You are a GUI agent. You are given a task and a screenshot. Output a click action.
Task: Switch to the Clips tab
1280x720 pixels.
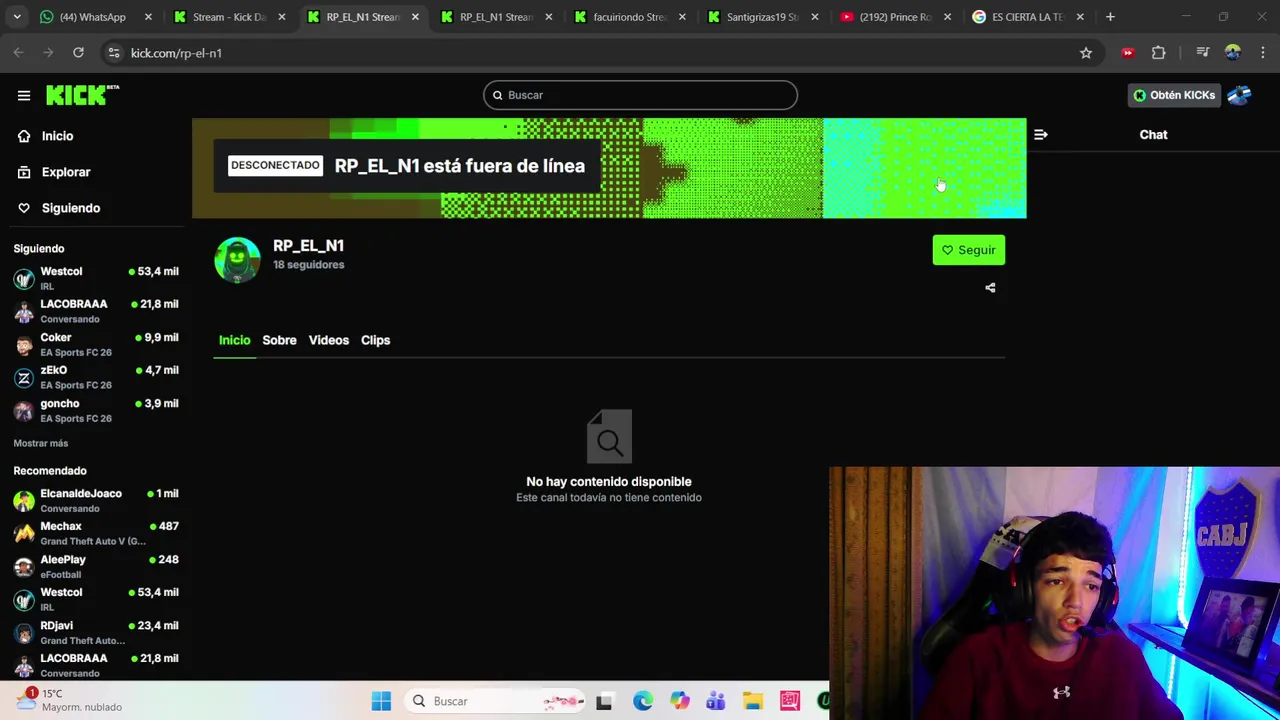click(x=375, y=340)
